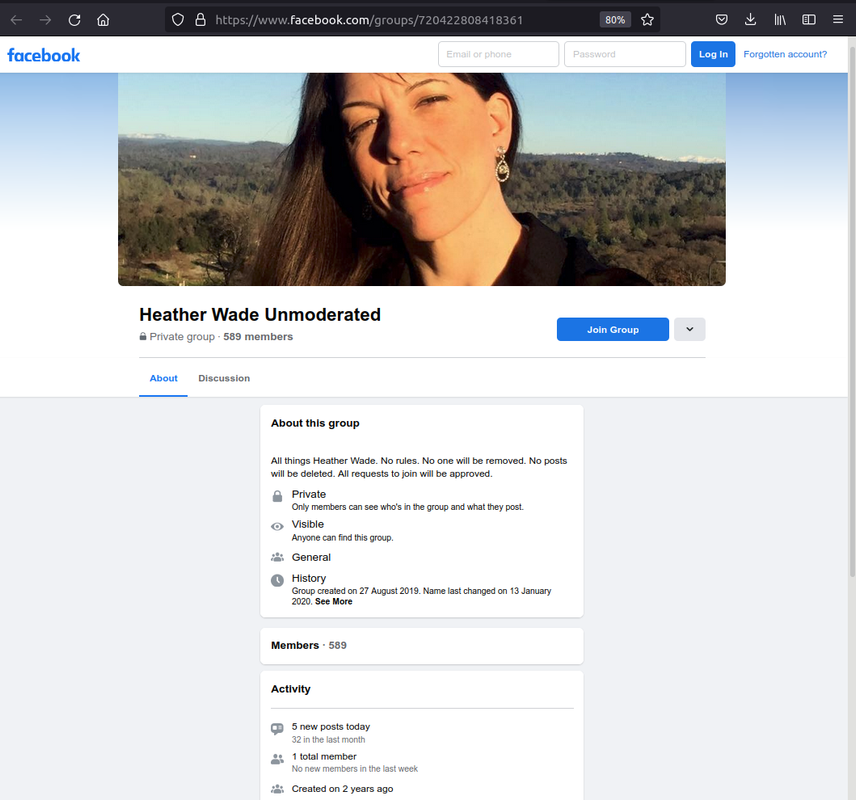
Task: Click the Private lock icon in About
Action: tap(277, 496)
